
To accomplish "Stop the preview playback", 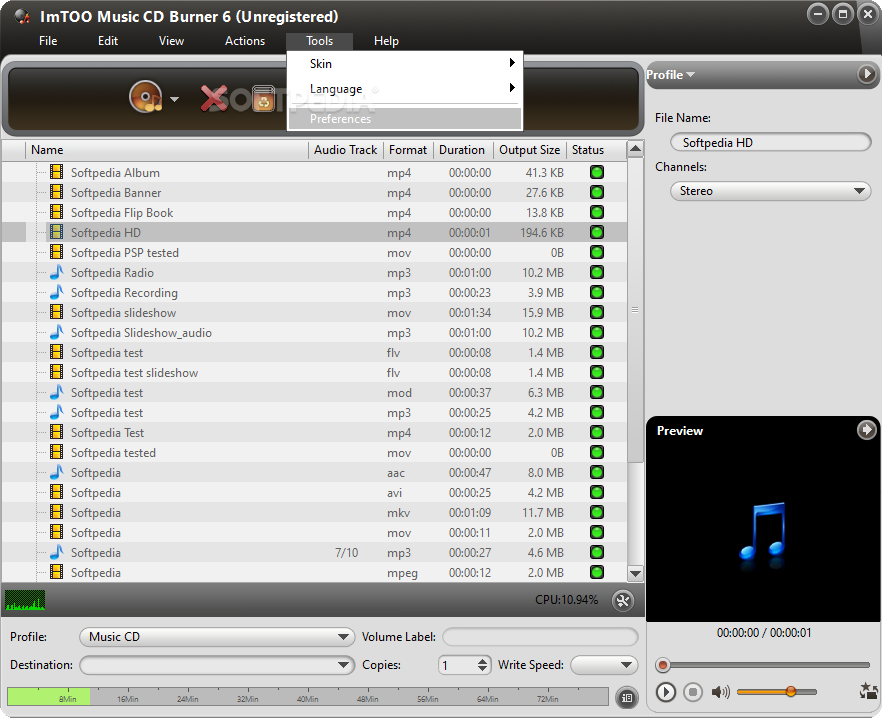I will click(x=693, y=692).
